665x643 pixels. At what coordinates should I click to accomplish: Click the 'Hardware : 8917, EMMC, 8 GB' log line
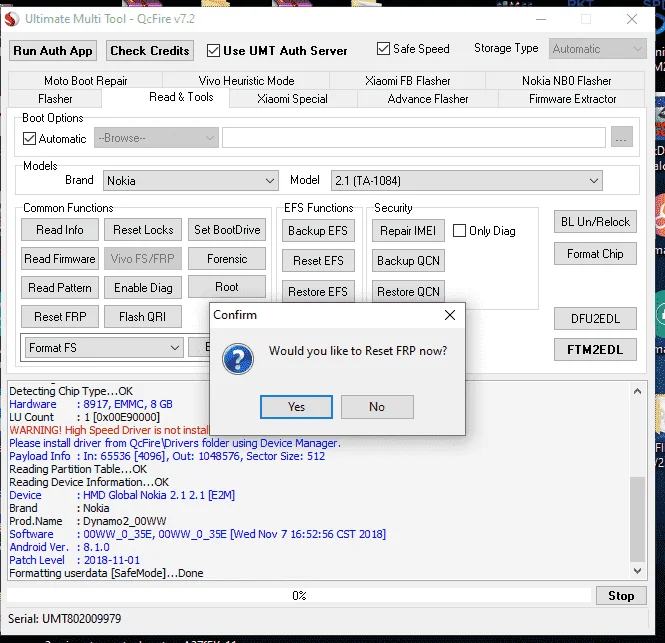click(91, 404)
